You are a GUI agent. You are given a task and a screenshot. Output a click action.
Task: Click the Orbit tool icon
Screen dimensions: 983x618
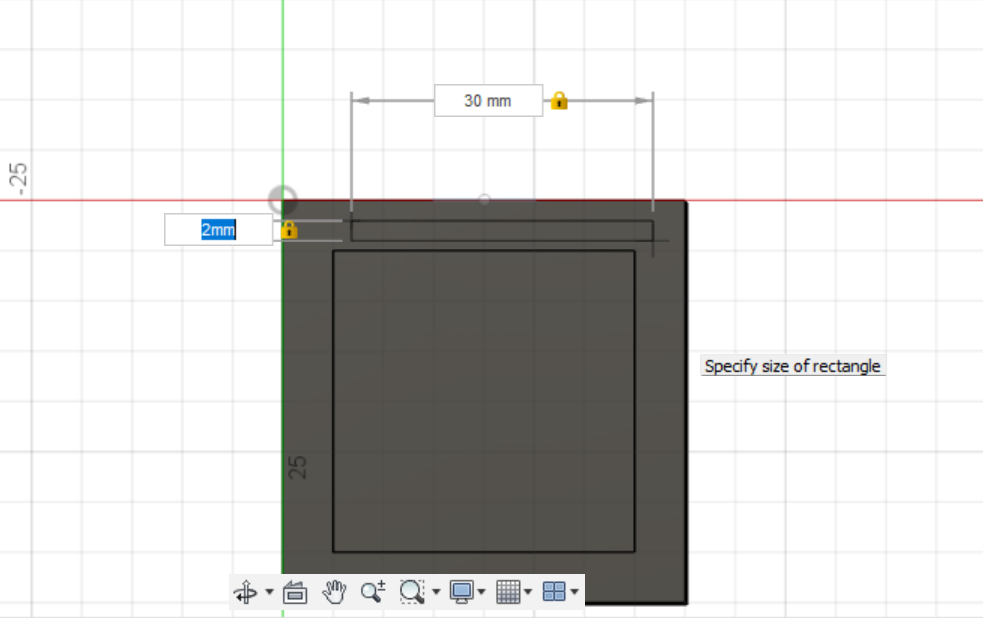click(x=245, y=591)
